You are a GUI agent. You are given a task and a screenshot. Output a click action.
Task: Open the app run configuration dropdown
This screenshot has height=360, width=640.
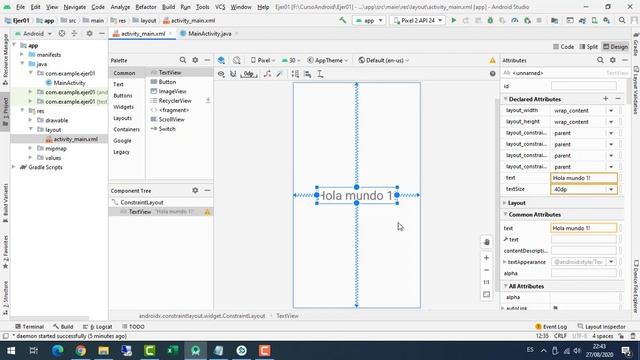click(369, 20)
